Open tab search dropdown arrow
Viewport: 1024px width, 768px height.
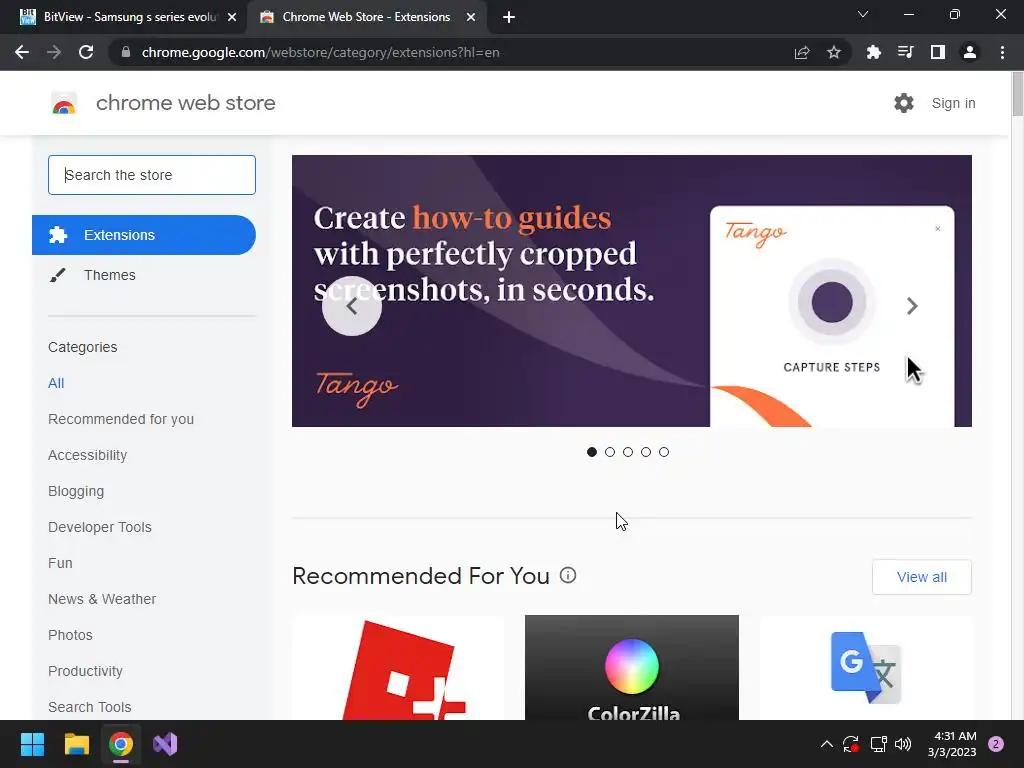863,14
